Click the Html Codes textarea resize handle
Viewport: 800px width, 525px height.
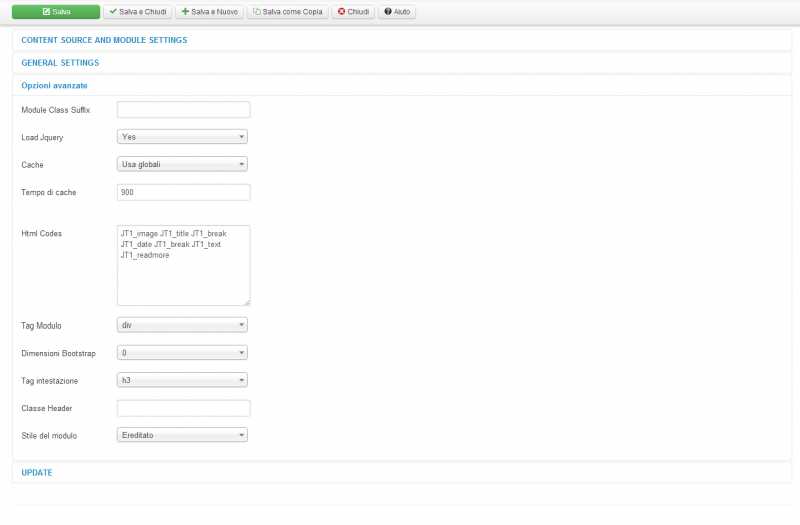(x=247, y=303)
